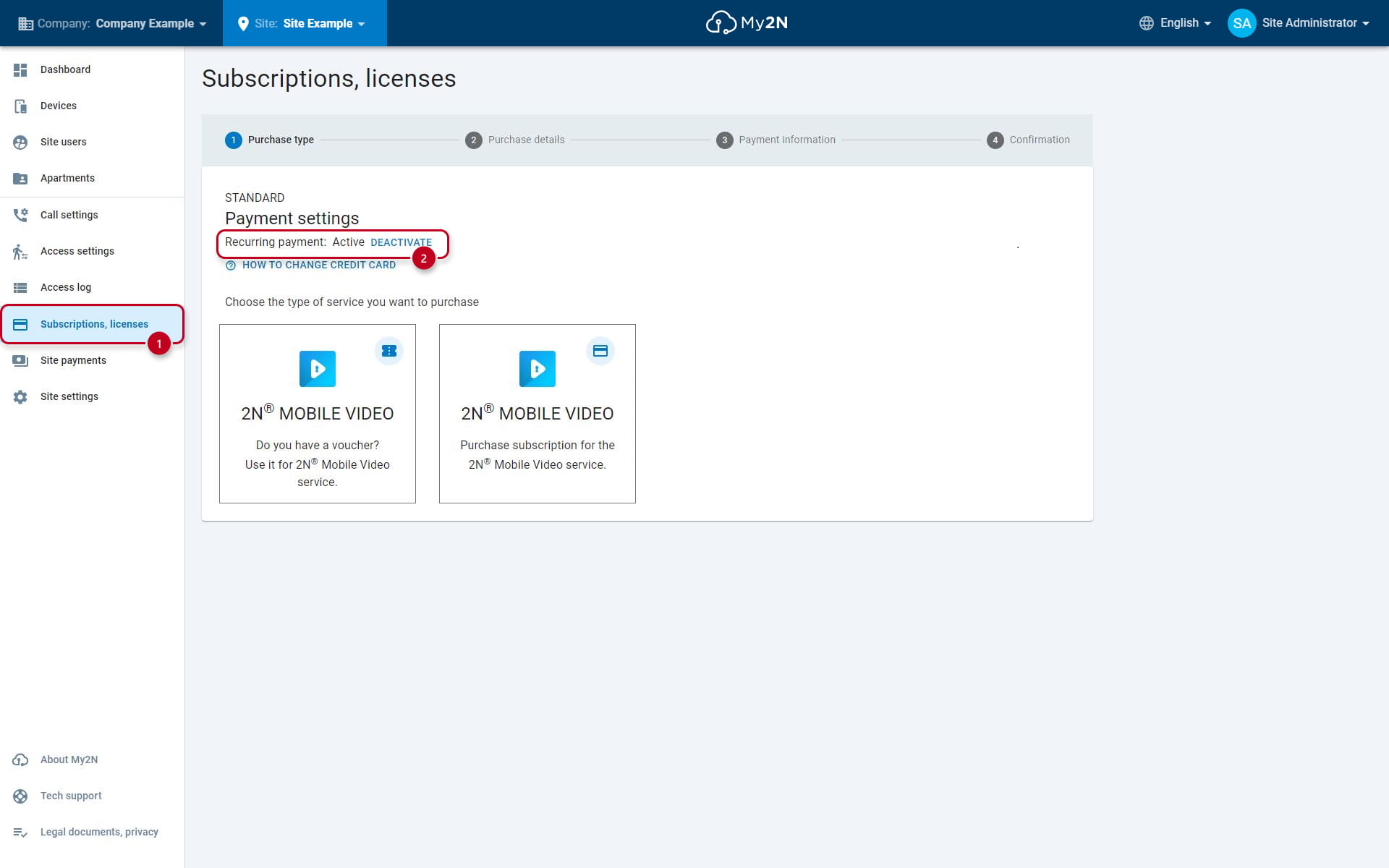Open Access settings
Screen dimensions: 1389x868
coord(92,251)
